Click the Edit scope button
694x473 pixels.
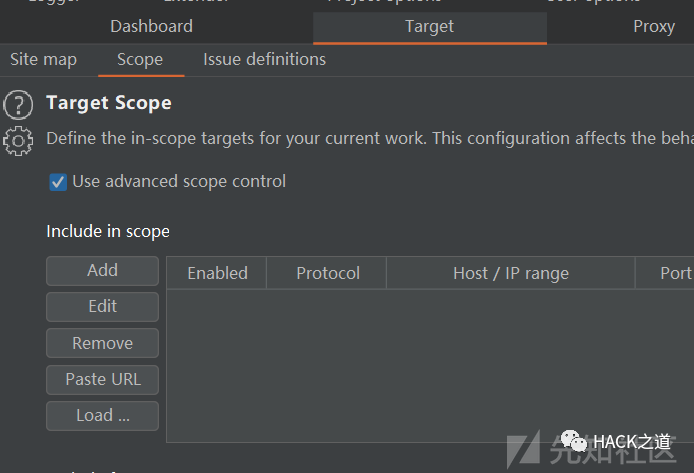(102, 307)
